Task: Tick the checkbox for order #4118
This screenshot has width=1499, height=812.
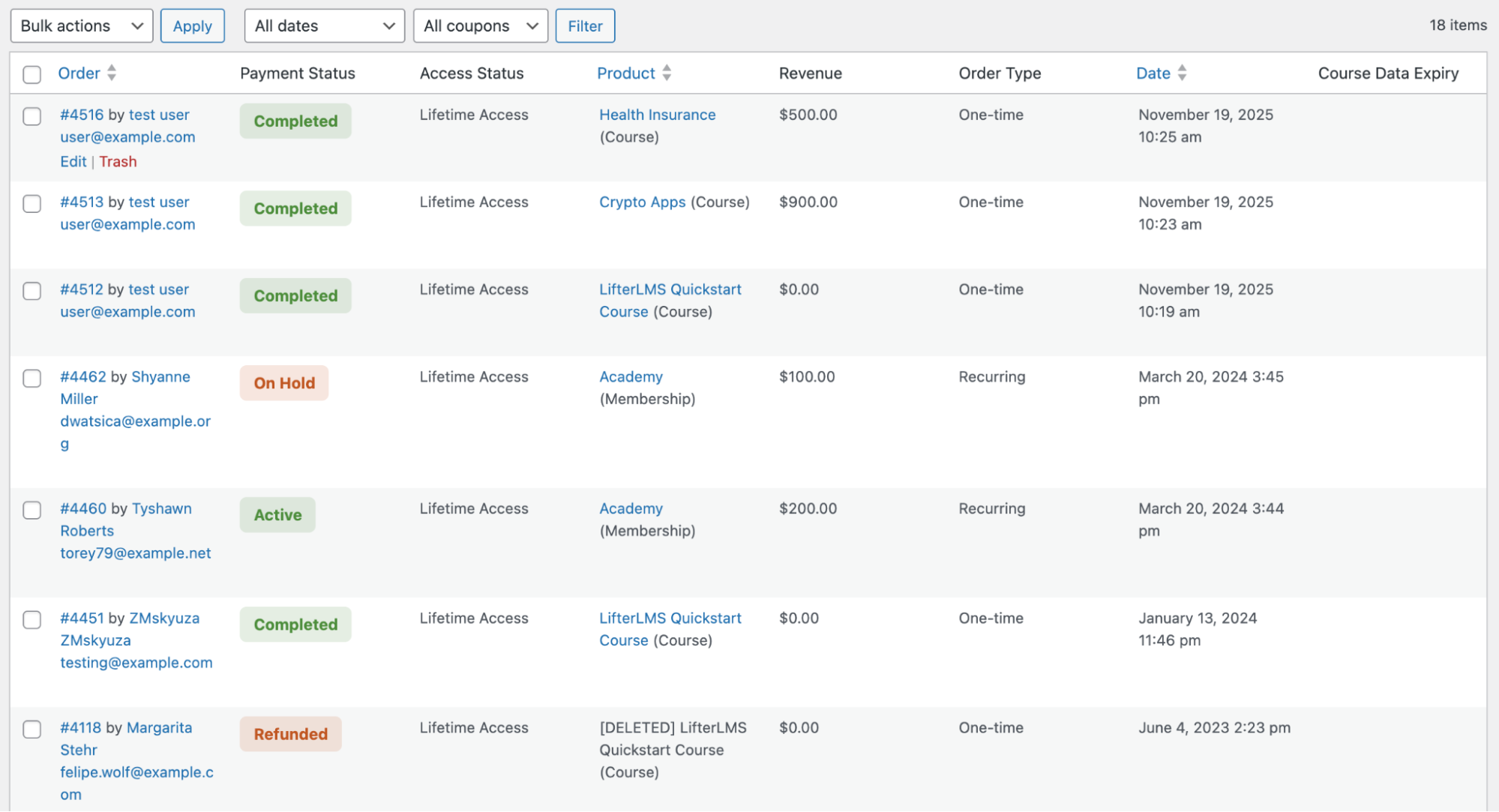Action: (x=31, y=729)
